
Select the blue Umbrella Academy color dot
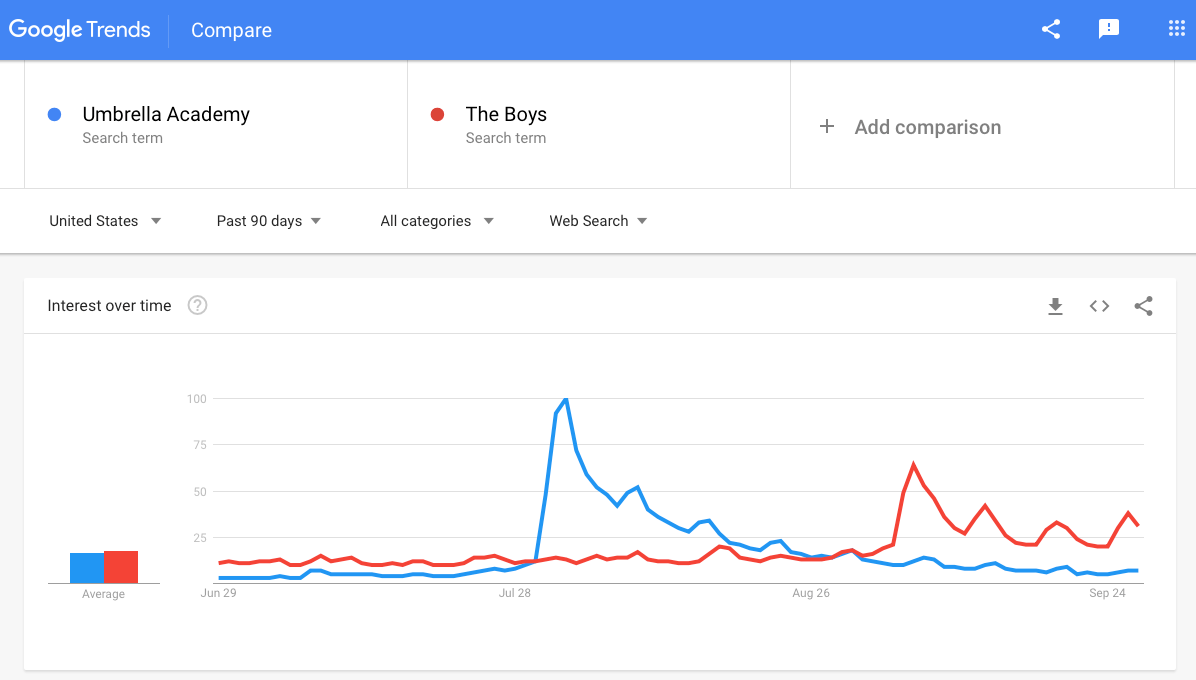coord(54,114)
